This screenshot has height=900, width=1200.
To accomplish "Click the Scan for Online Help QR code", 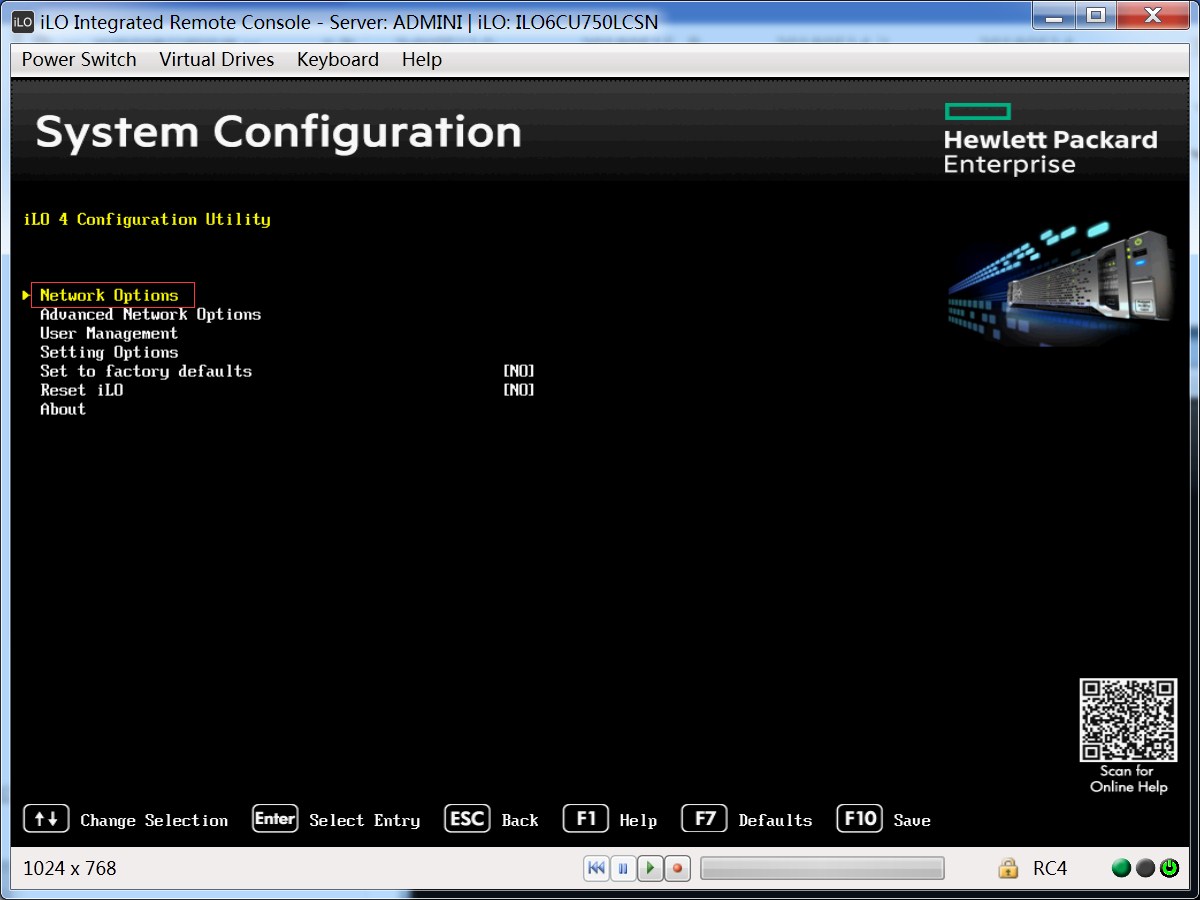I will 1127,720.
